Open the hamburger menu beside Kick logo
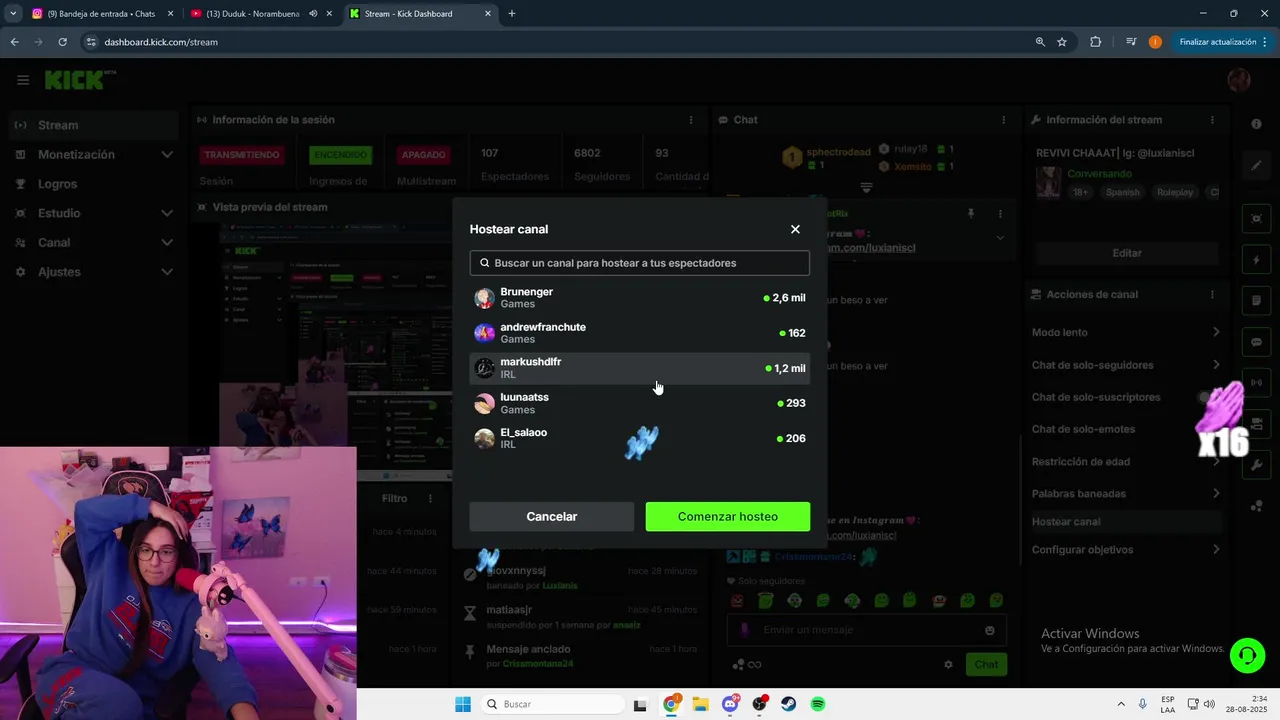The width and height of the screenshot is (1280, 720). pos(23,80)
